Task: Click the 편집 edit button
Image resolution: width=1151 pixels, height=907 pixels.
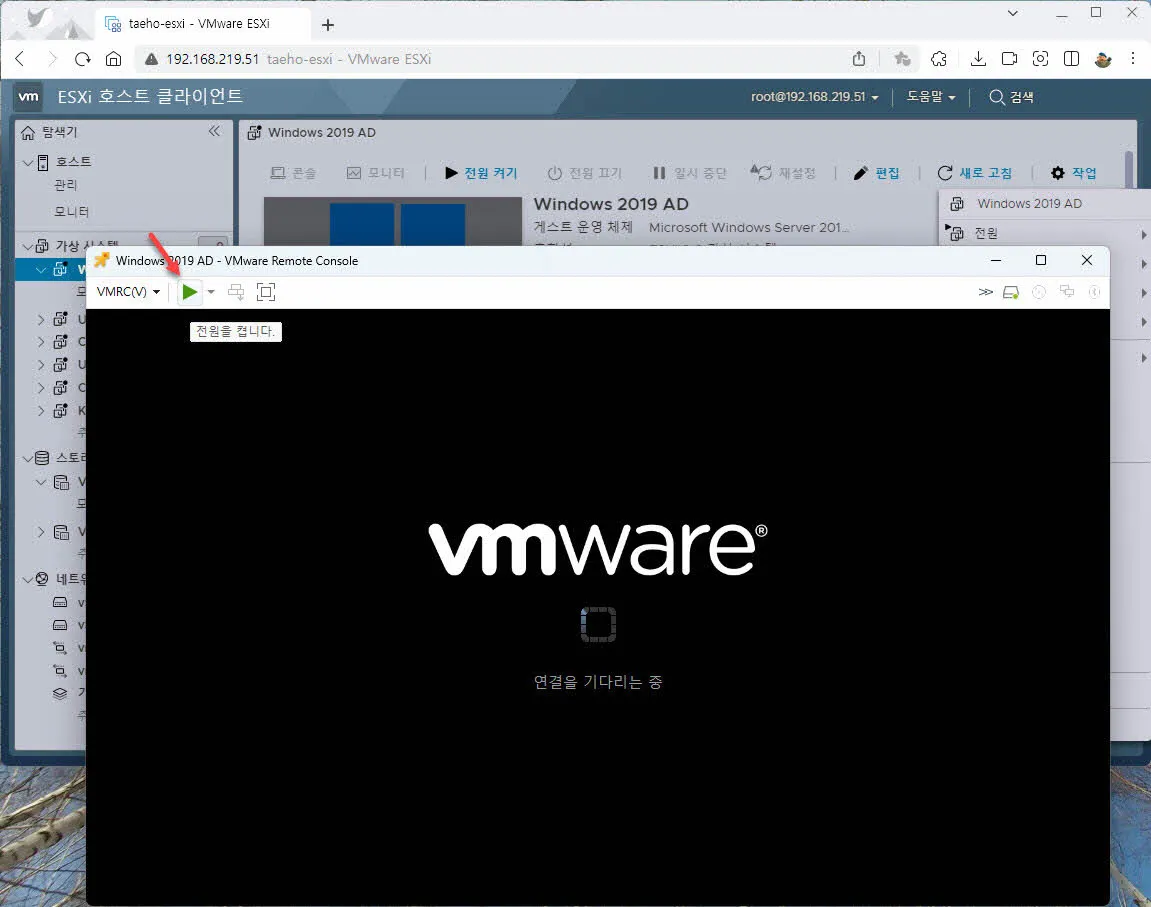Action: (877, 172)
